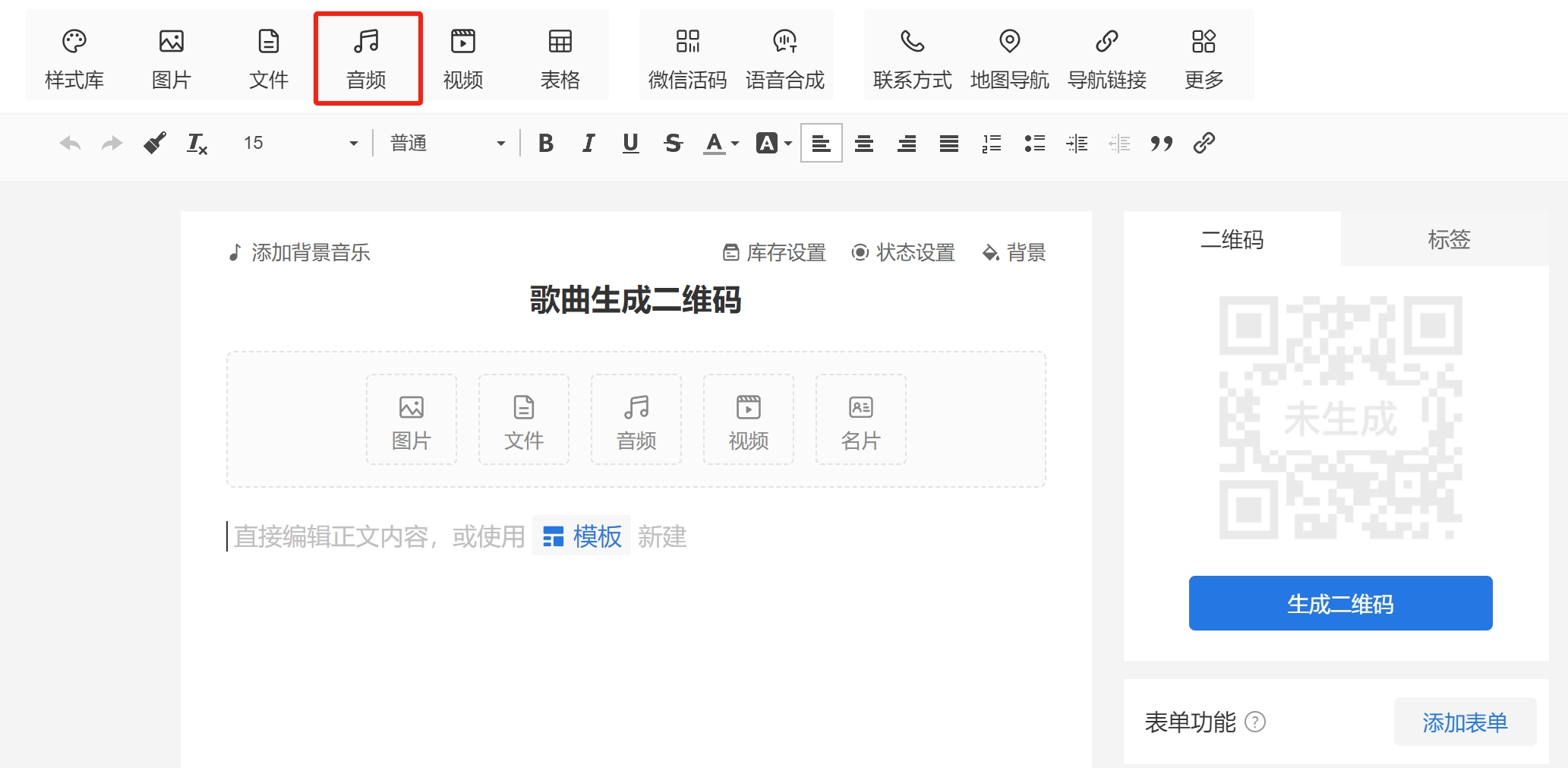1568x768 pixels.
Task: Add 视频 block in content area
Action: click(749, 419)
